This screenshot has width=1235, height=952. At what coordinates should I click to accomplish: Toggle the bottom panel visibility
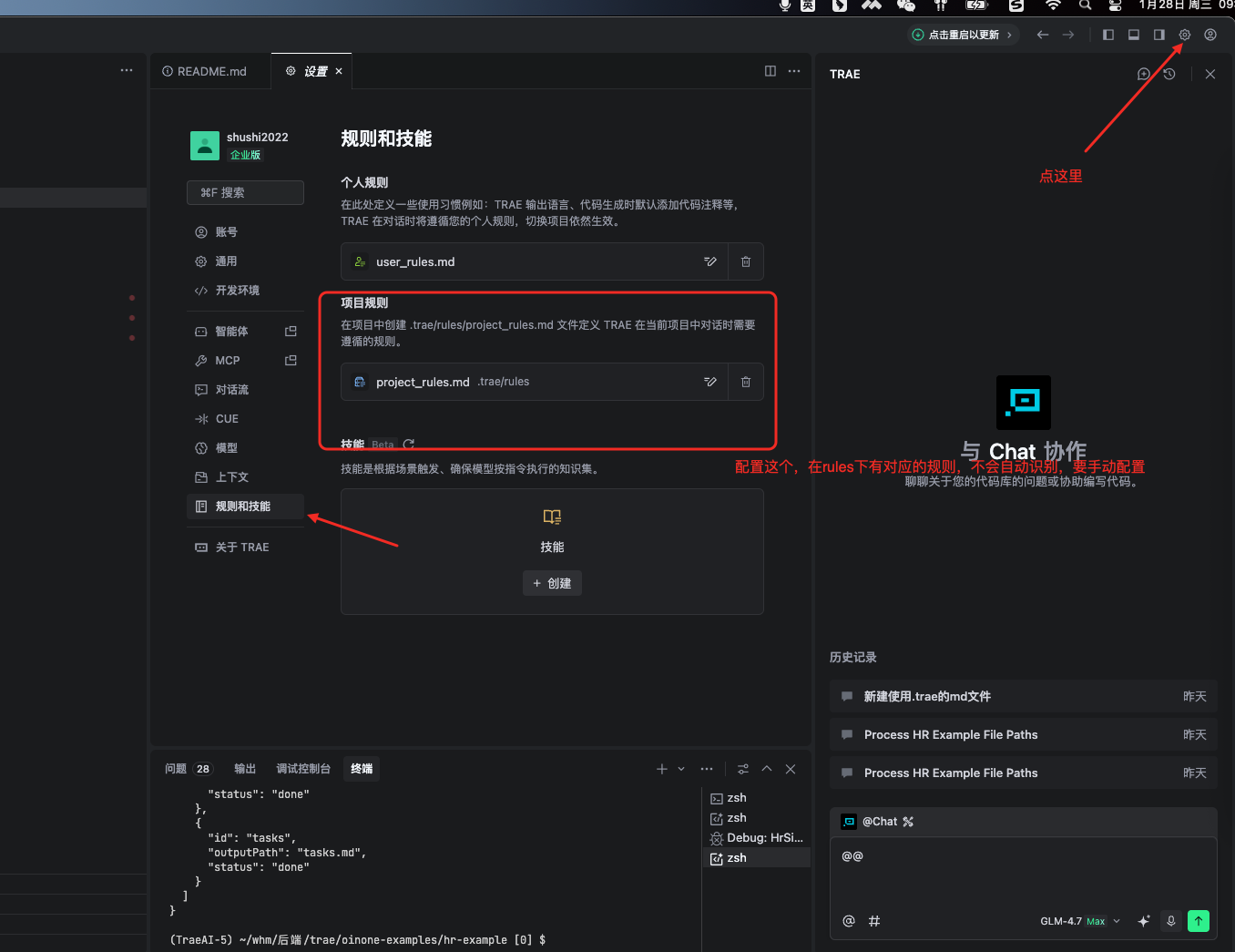click(1134, 35)
